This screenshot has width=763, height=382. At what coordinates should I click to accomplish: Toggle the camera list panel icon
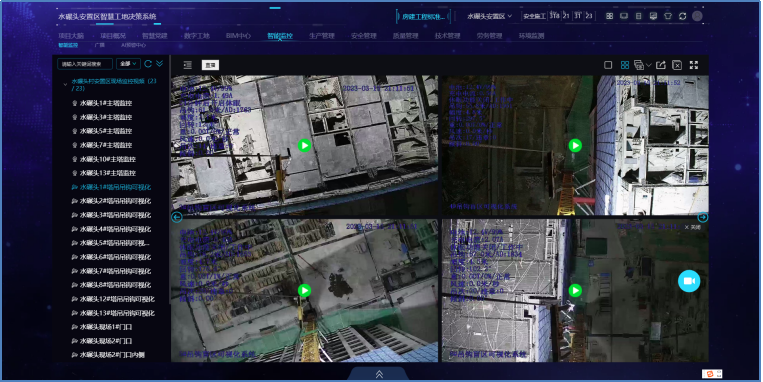point(187,65)
